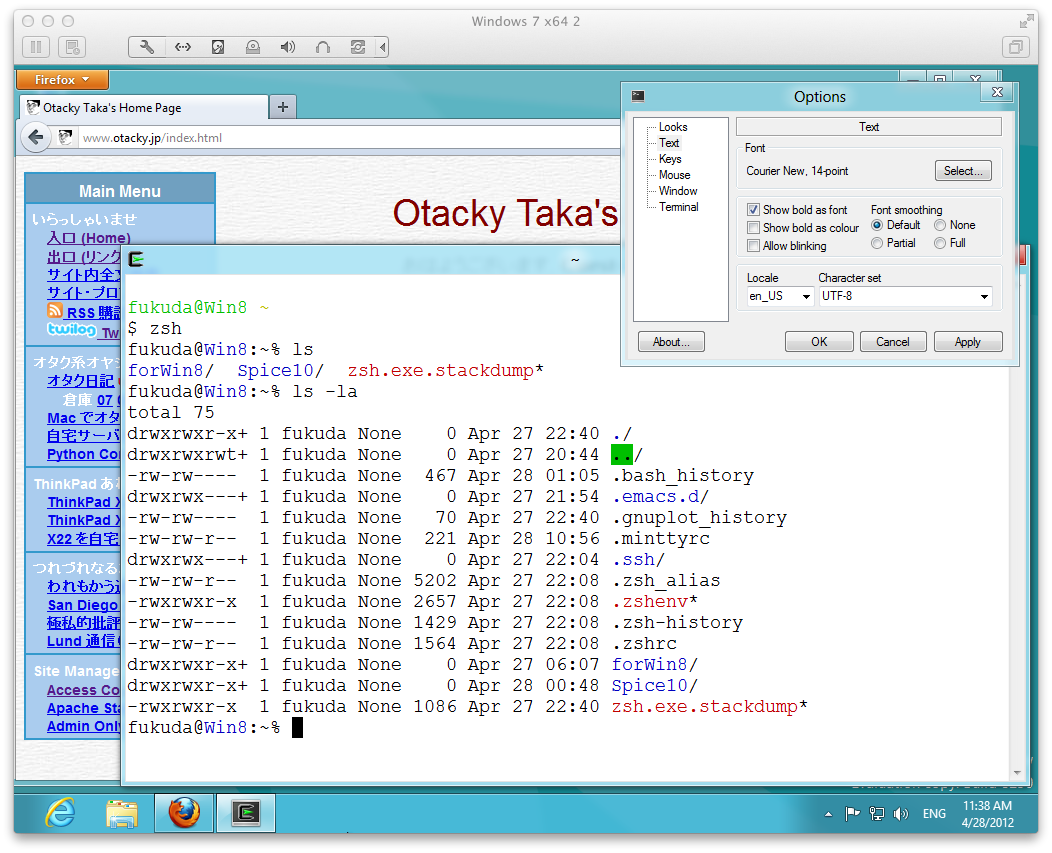Switch to Firefox on the taskbar
The width and height of the screenshot is (1052, 853).
[184, 813]
